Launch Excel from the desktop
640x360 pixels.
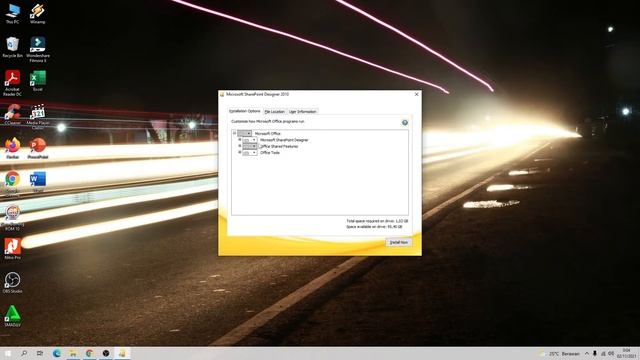click(38, 81)
